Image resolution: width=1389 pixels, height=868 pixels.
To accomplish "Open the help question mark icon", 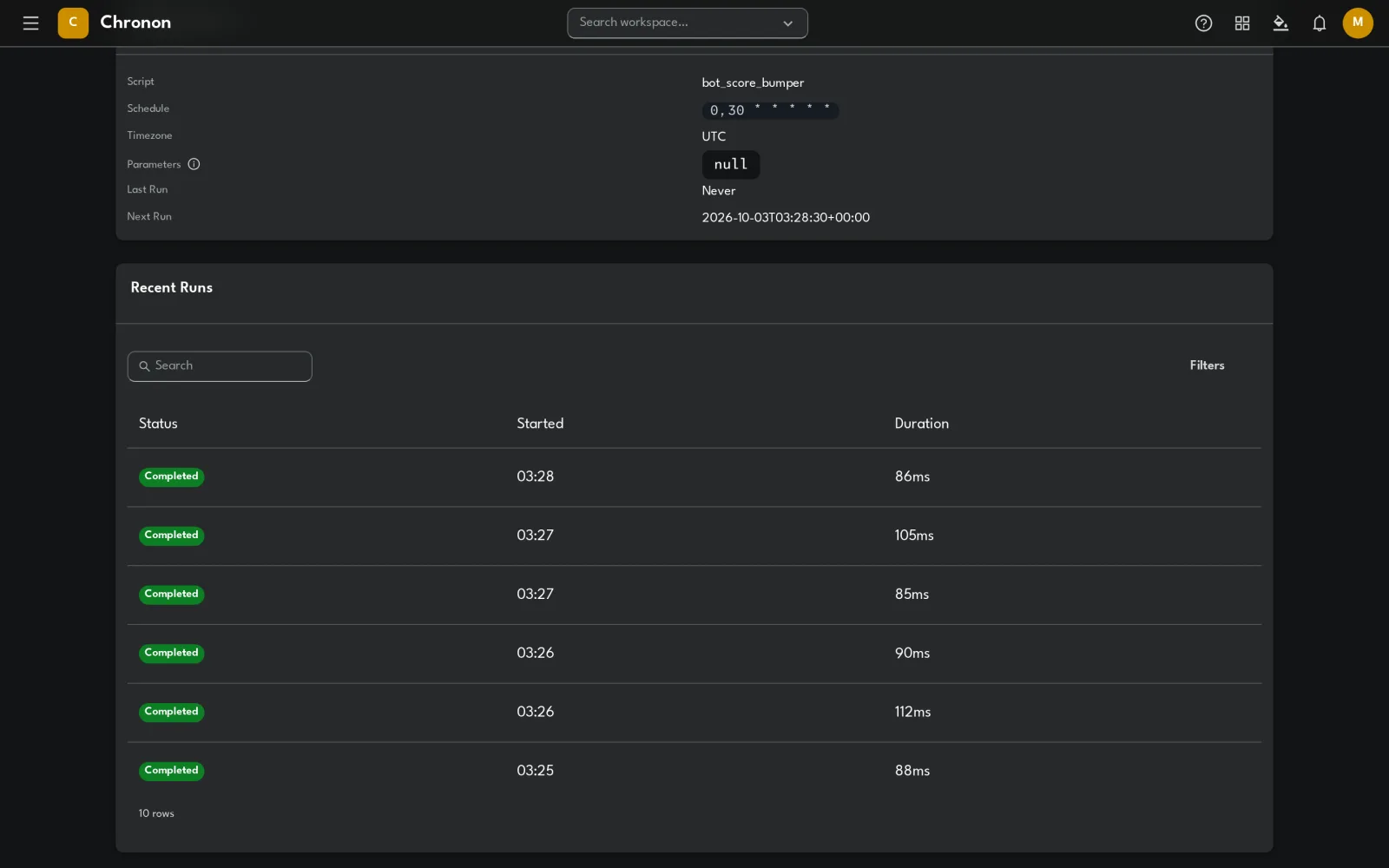I will coord(1203,23).
